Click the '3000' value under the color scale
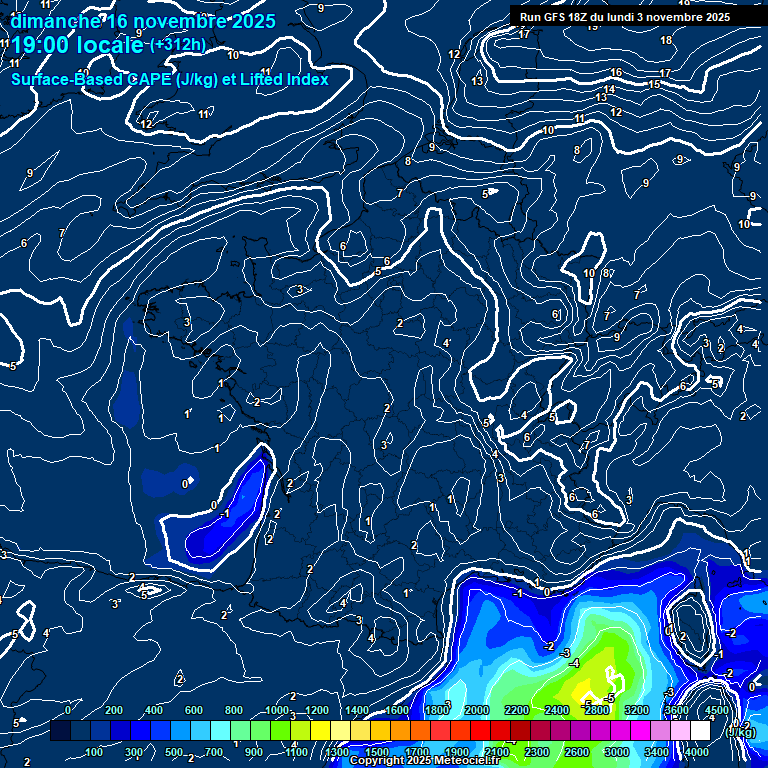The height and width of the screenshot is (768, 768). click(617, 752)
